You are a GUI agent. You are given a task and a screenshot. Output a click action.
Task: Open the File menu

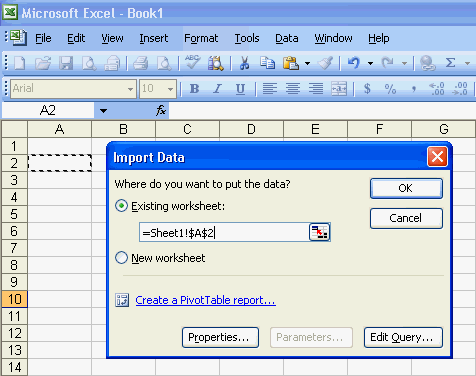[x=43, y=38]
